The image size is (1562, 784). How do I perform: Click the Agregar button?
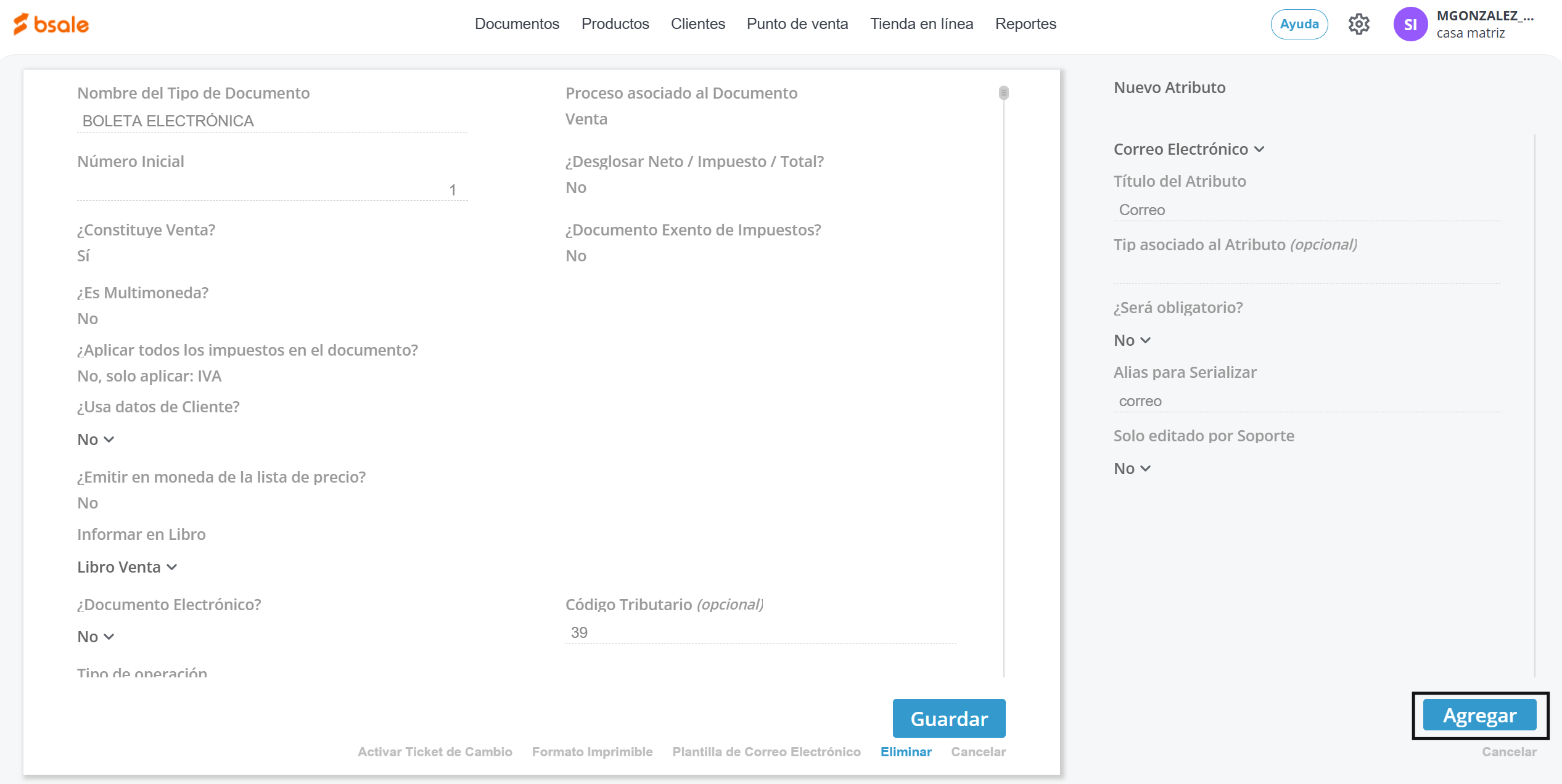tap(1479, 716)
